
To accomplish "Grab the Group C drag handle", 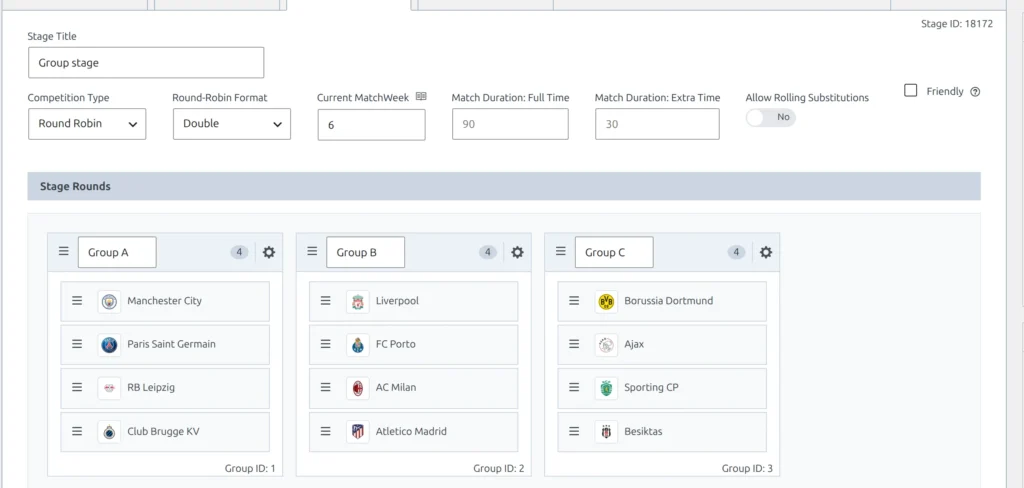I will tap(560, 251).
